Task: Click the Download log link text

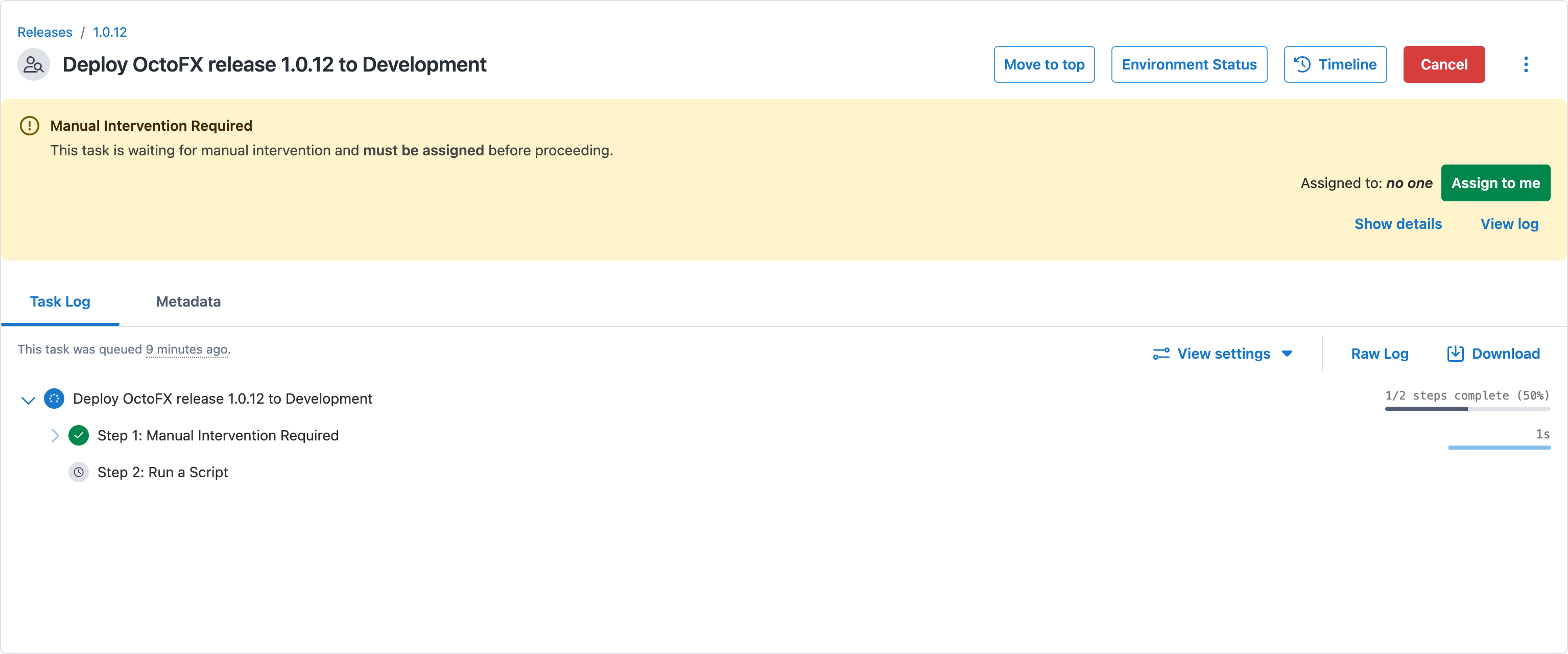Action: [x=1505, y=354]
